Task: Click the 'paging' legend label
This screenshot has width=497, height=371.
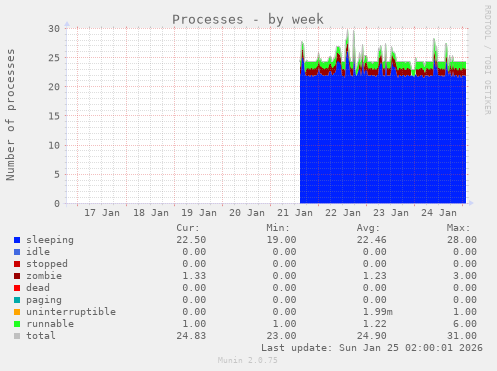Action: (x=44, y=300)
